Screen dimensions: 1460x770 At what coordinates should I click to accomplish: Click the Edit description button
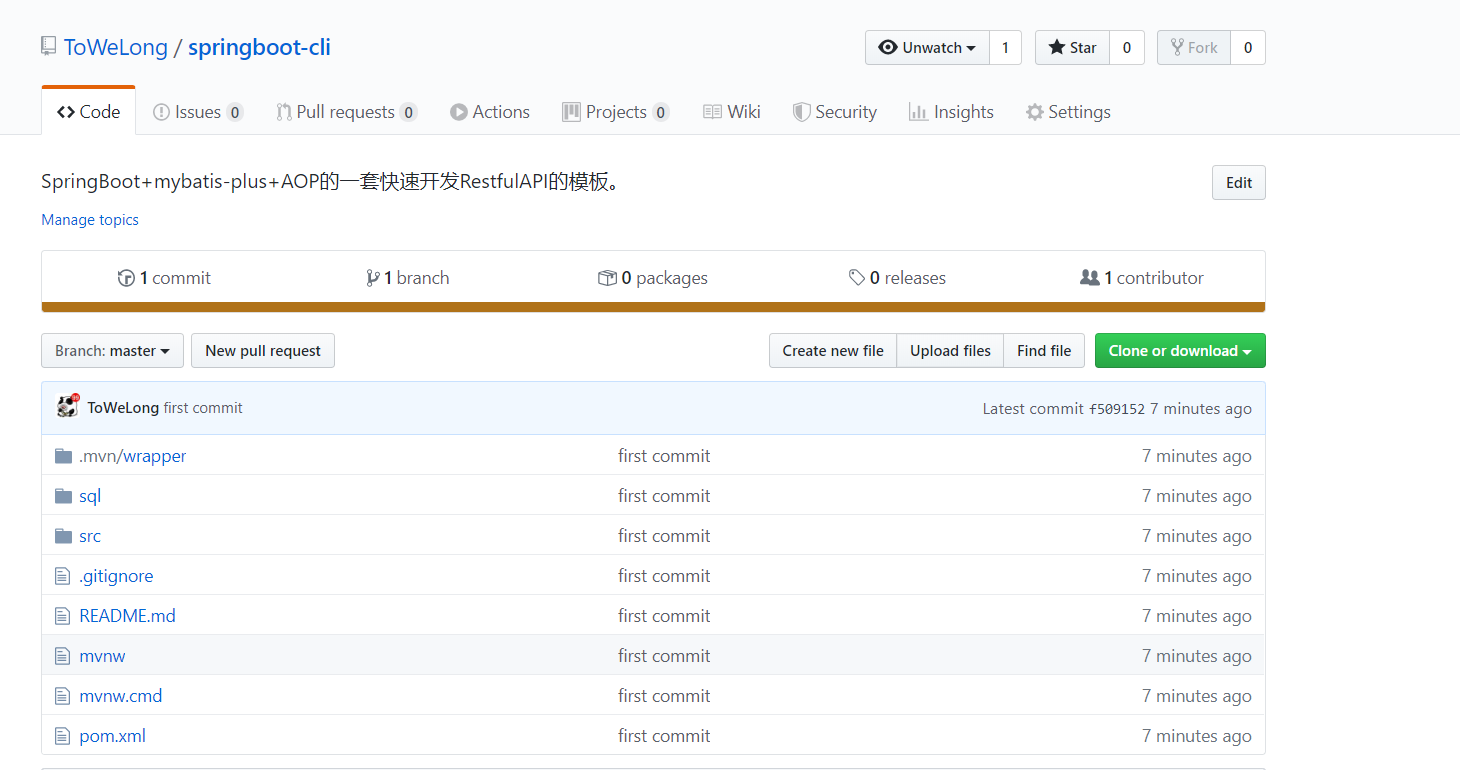coord(1238,183)
